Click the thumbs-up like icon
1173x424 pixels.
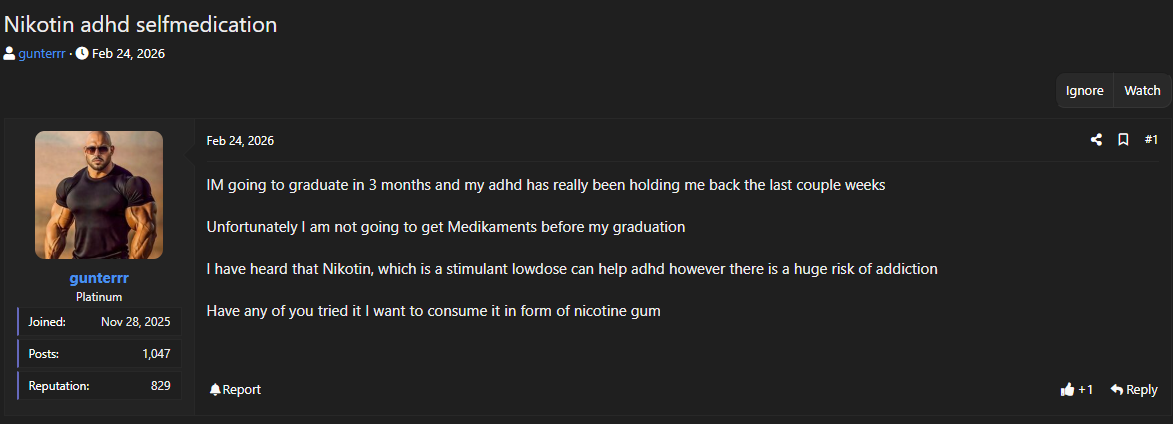click(1067, 389)
